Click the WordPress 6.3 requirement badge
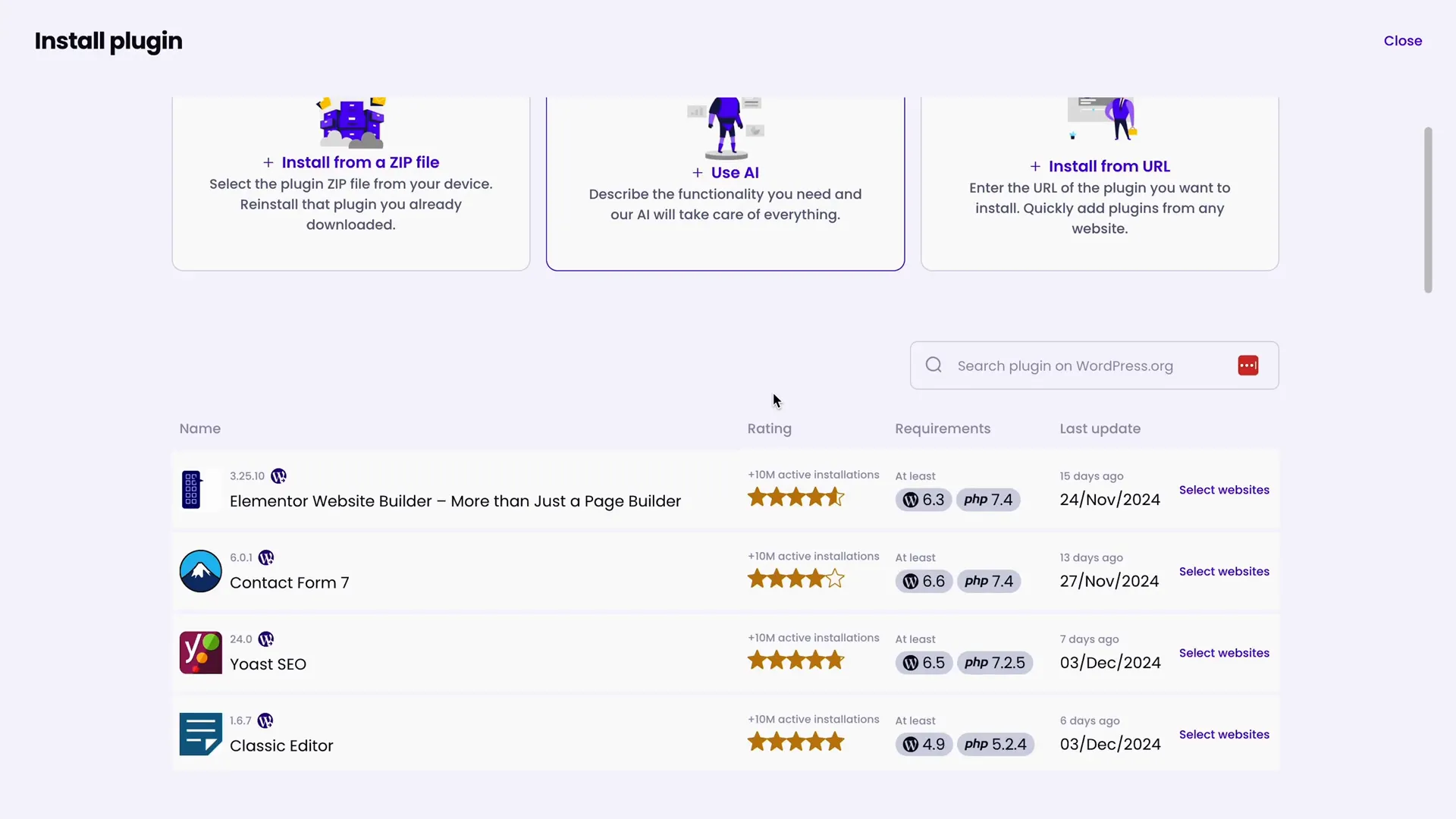 pos(923,500)
